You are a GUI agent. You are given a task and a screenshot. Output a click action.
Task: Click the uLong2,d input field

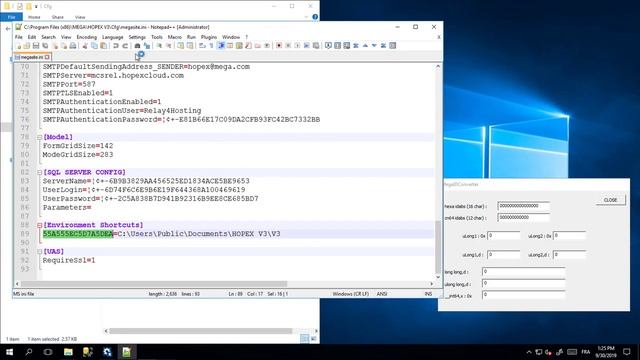tap(569, 255)
